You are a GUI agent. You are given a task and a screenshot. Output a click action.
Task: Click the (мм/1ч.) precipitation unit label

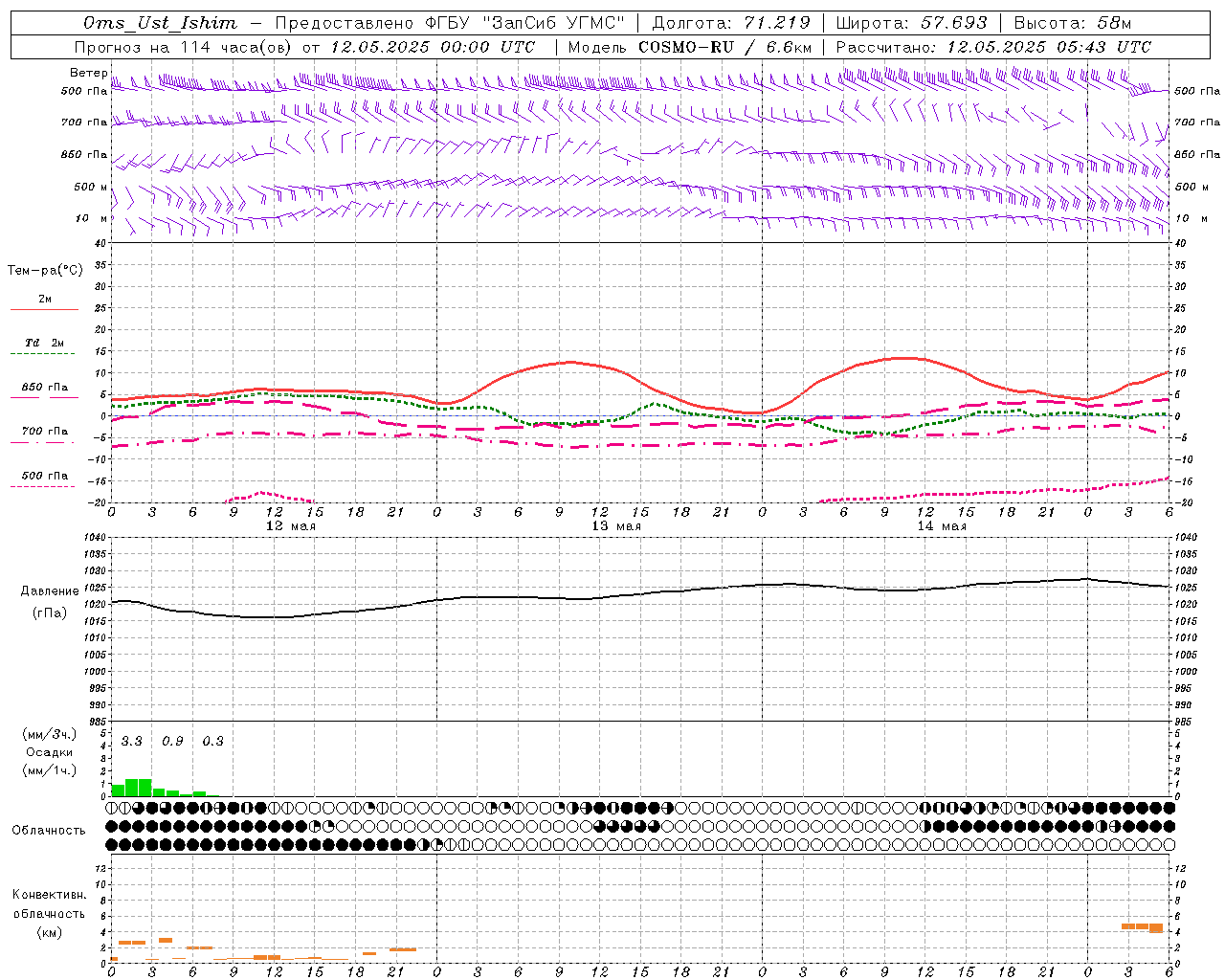point(50,770)
